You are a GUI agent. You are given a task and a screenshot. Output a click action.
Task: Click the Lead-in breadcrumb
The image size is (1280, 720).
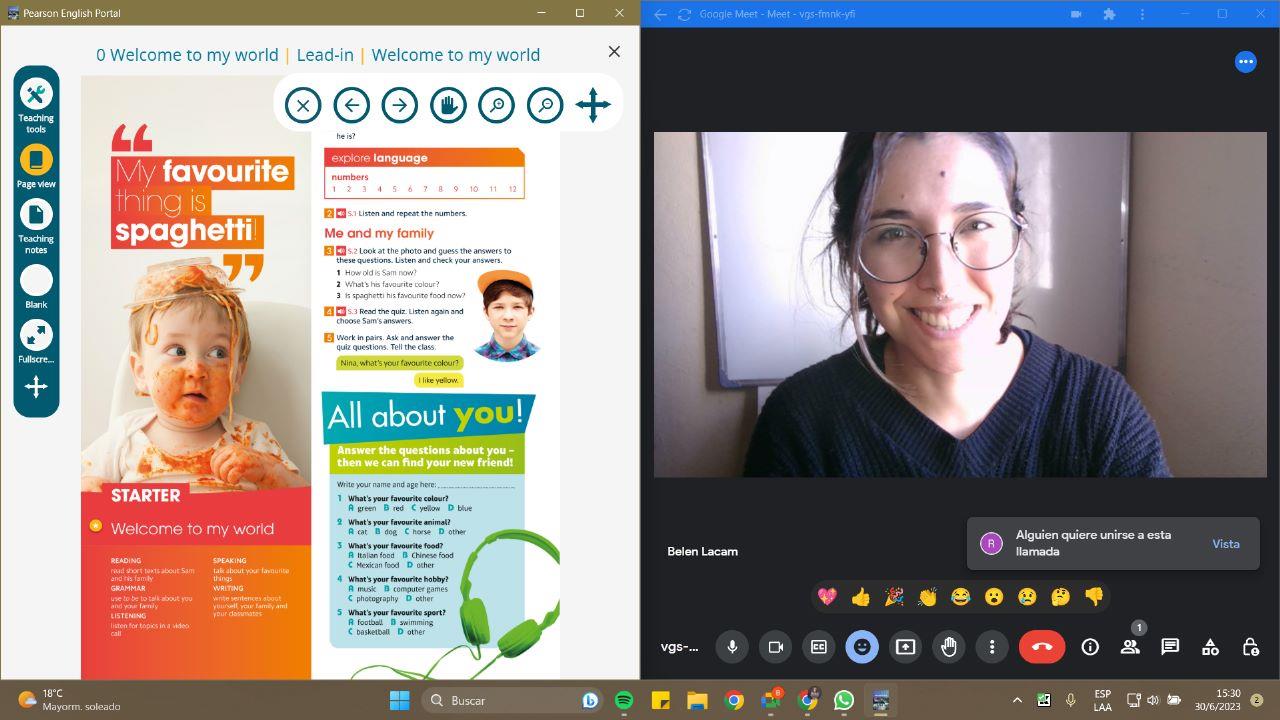[x=325, y=55]
